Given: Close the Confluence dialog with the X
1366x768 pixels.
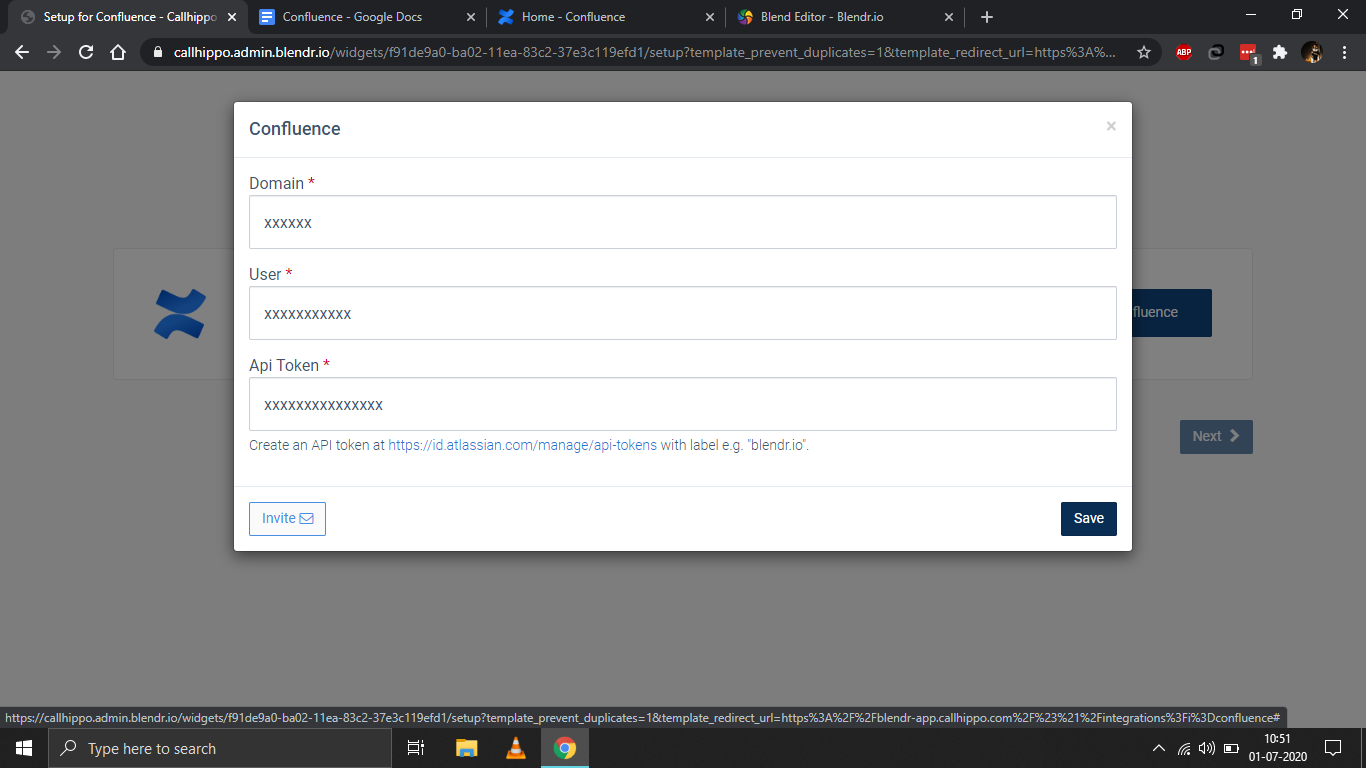Looking at the screenshot, I should coord(1111,126).
